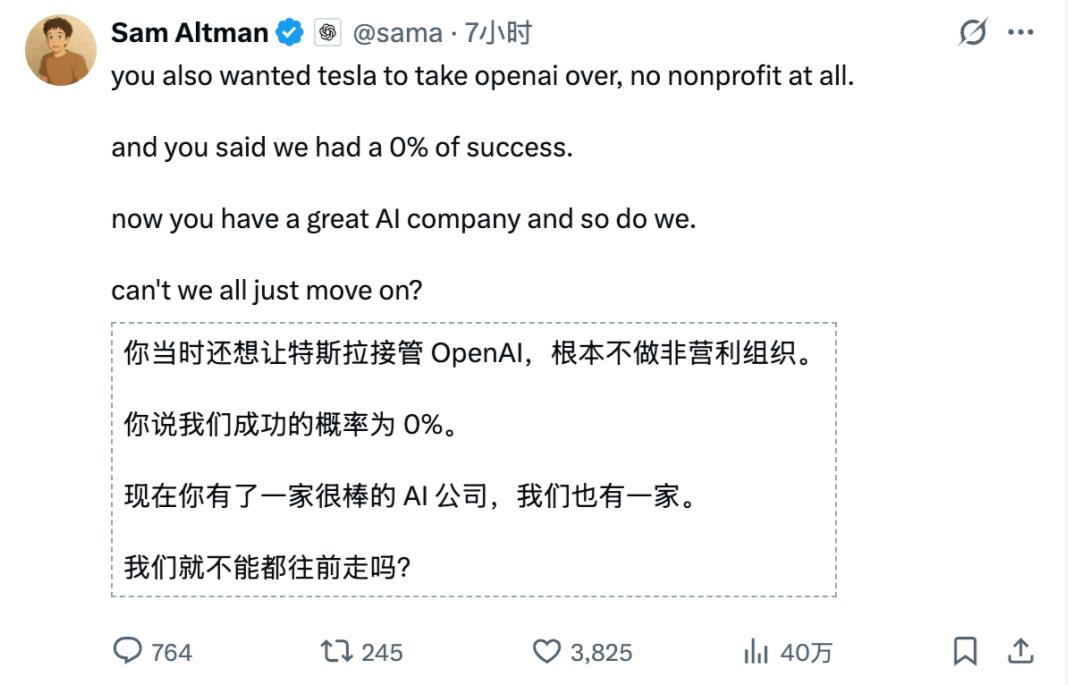Screen dimensions: 1072x685
Task: Click the 3,825 likes count
Action: [x=601, y=653]
